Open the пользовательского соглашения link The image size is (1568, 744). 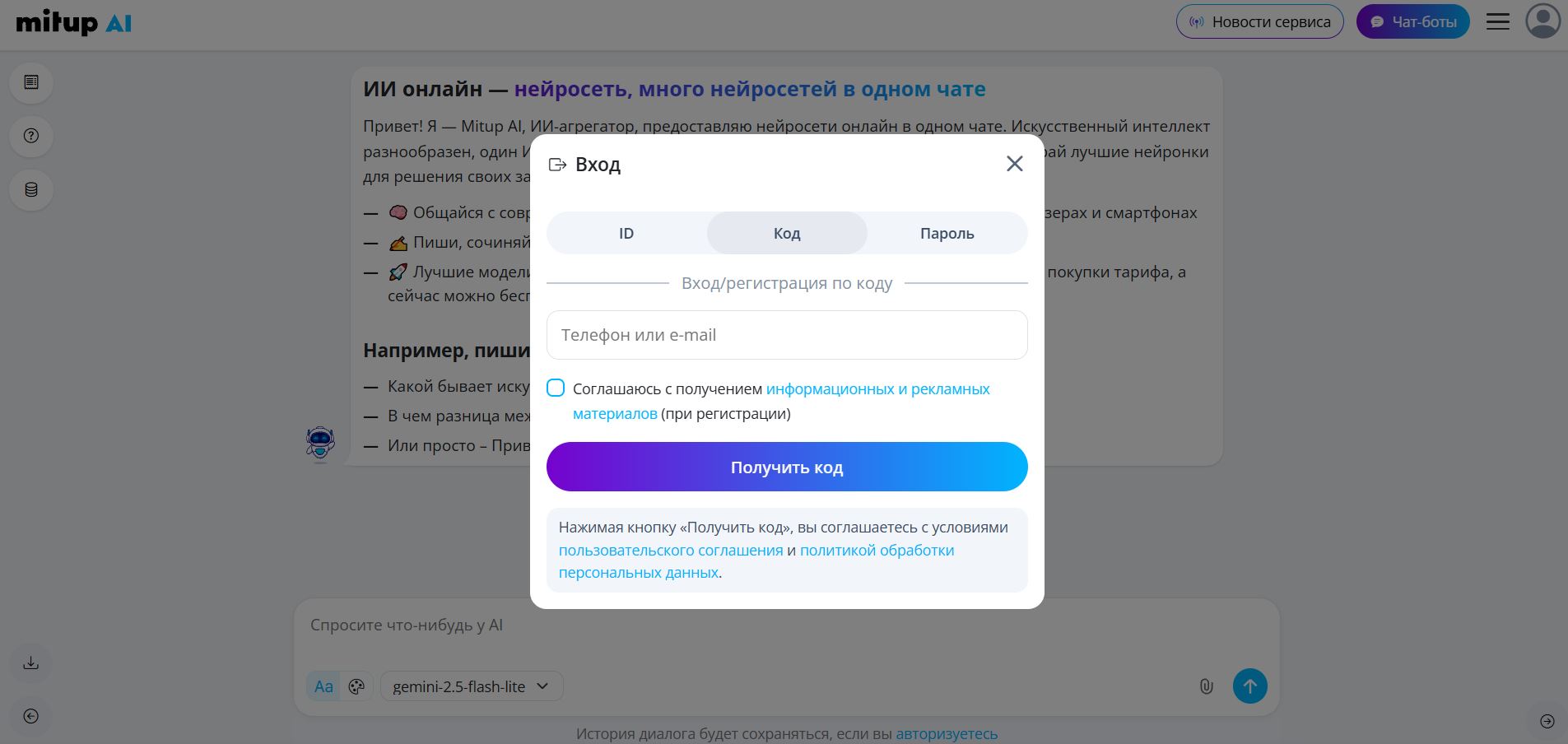pyautogui.click(x=671, y=550)
